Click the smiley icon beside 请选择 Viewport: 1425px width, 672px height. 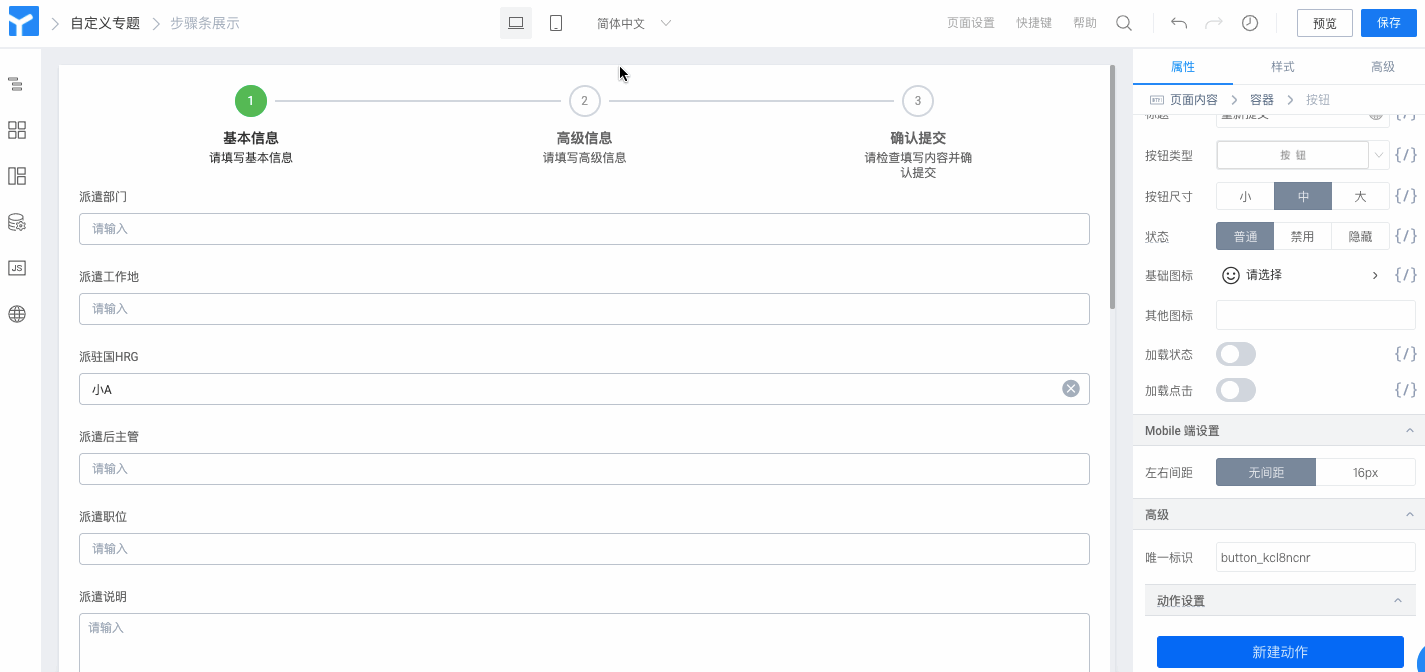(1231, 275)
